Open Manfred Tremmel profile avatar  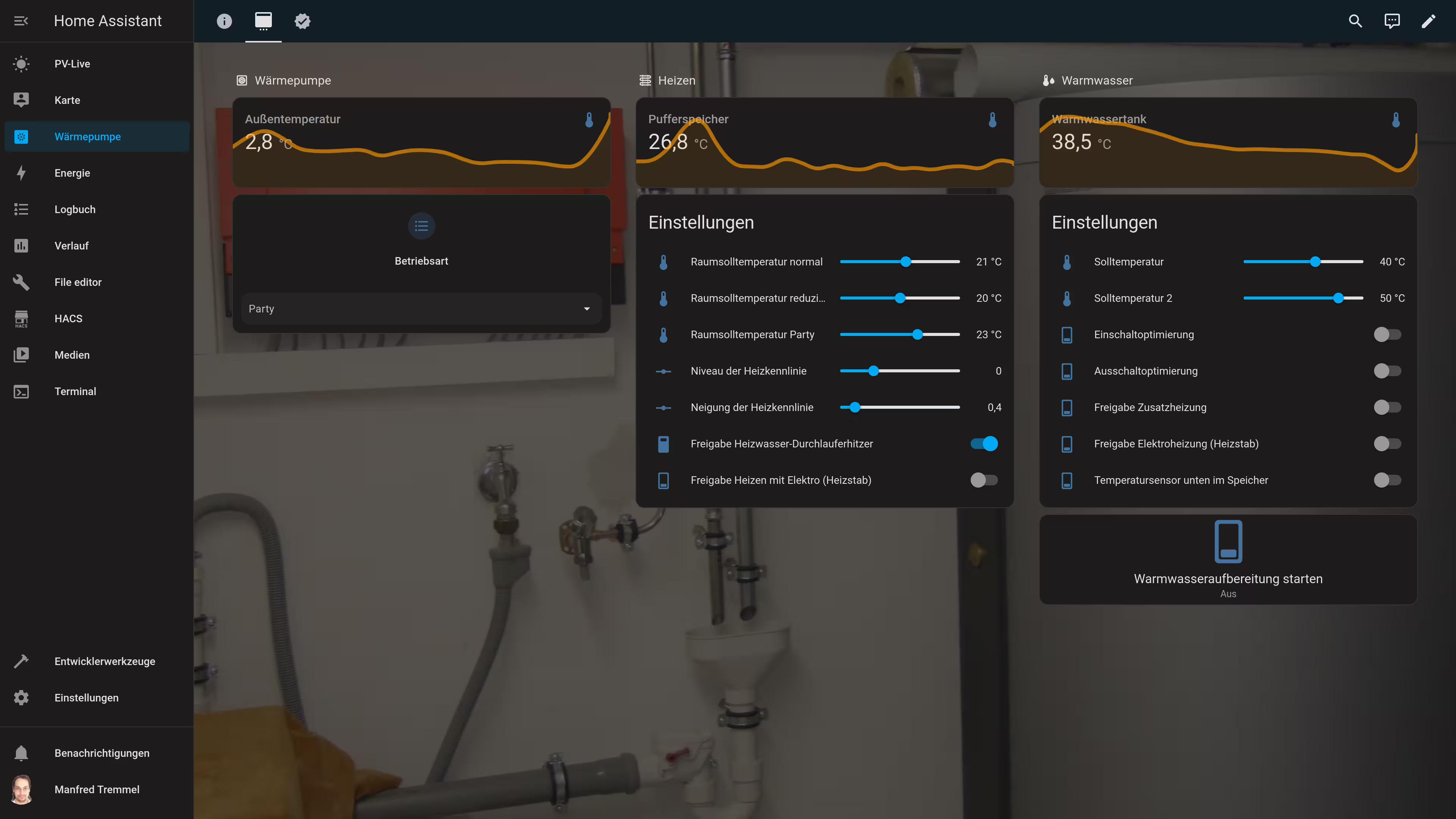22,789
